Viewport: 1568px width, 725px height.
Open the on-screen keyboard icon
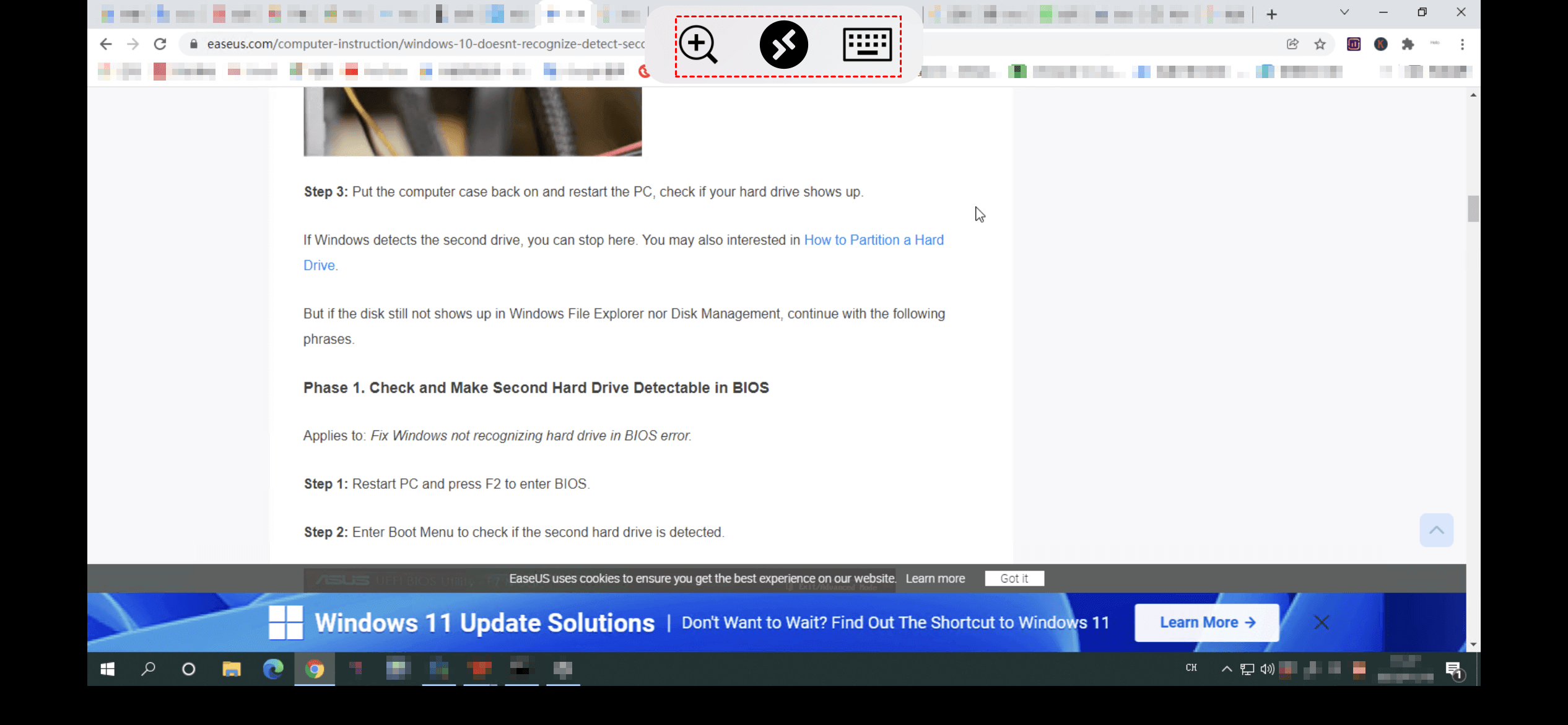point(867,45)
